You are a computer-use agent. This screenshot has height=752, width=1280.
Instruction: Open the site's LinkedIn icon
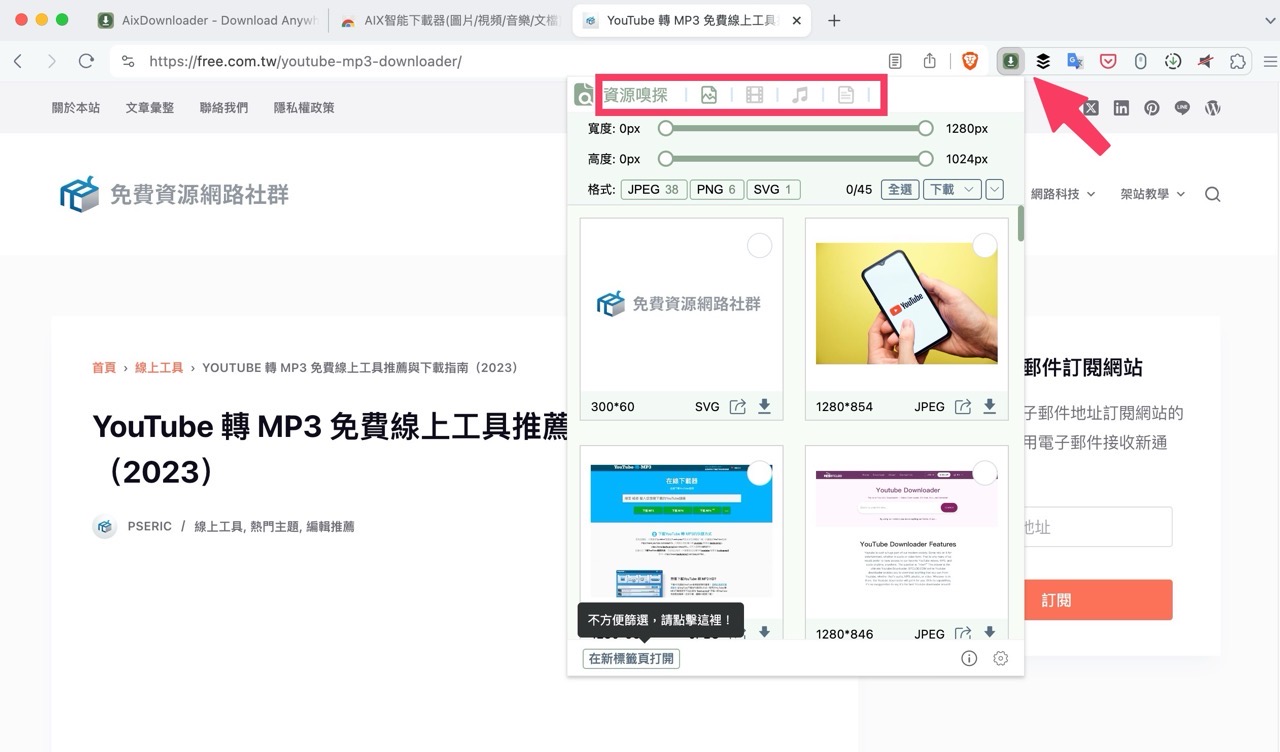point(1121,108)
